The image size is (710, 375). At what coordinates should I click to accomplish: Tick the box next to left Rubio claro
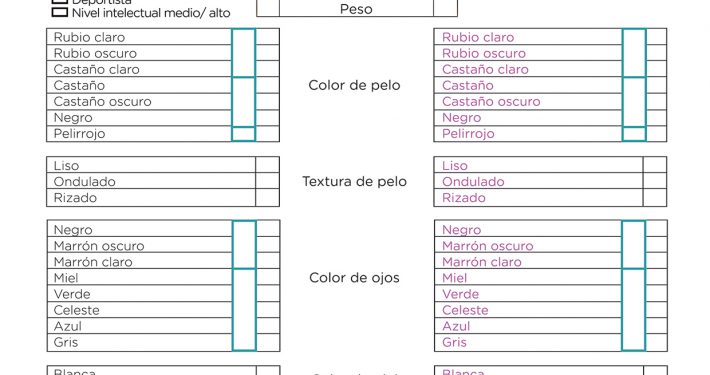[268, 37]
